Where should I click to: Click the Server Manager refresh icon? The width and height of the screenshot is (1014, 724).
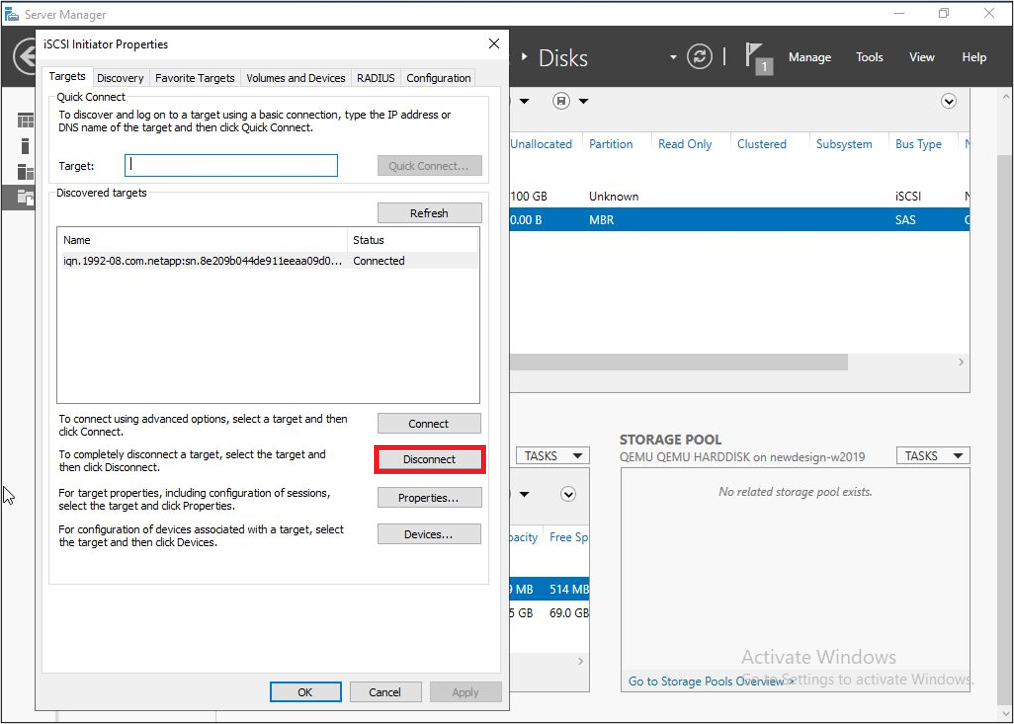point(701,57)
